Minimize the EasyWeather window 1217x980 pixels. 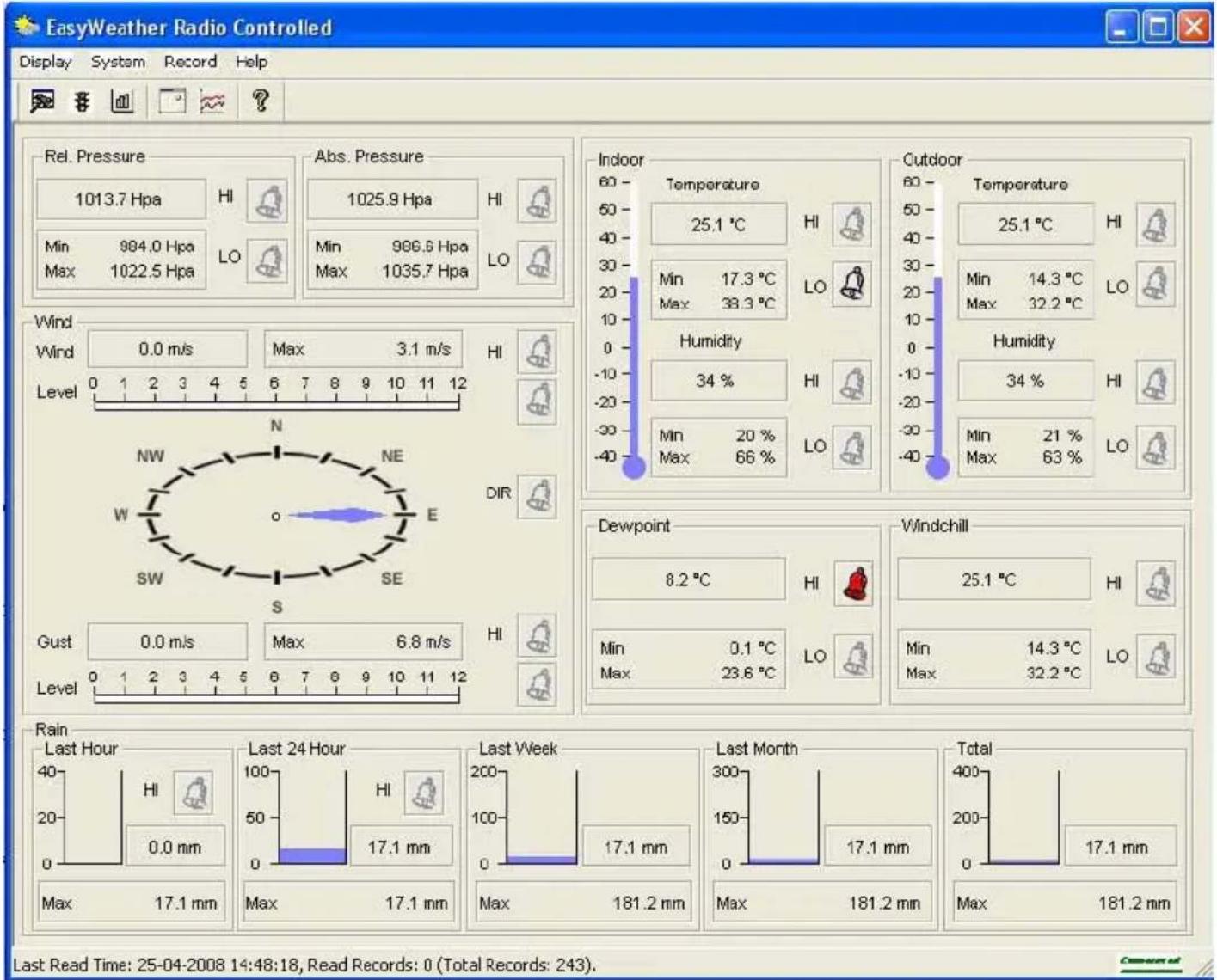1121,28
